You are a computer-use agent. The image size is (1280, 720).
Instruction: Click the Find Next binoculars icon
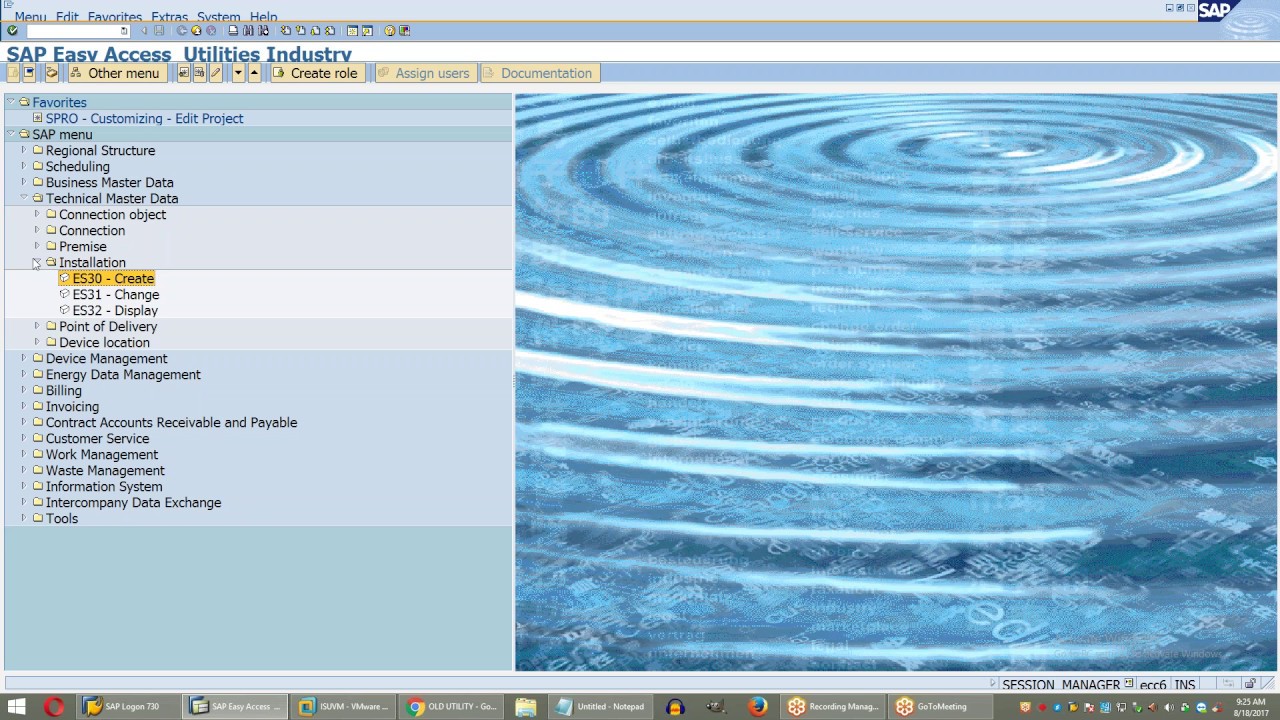[263, 31]
